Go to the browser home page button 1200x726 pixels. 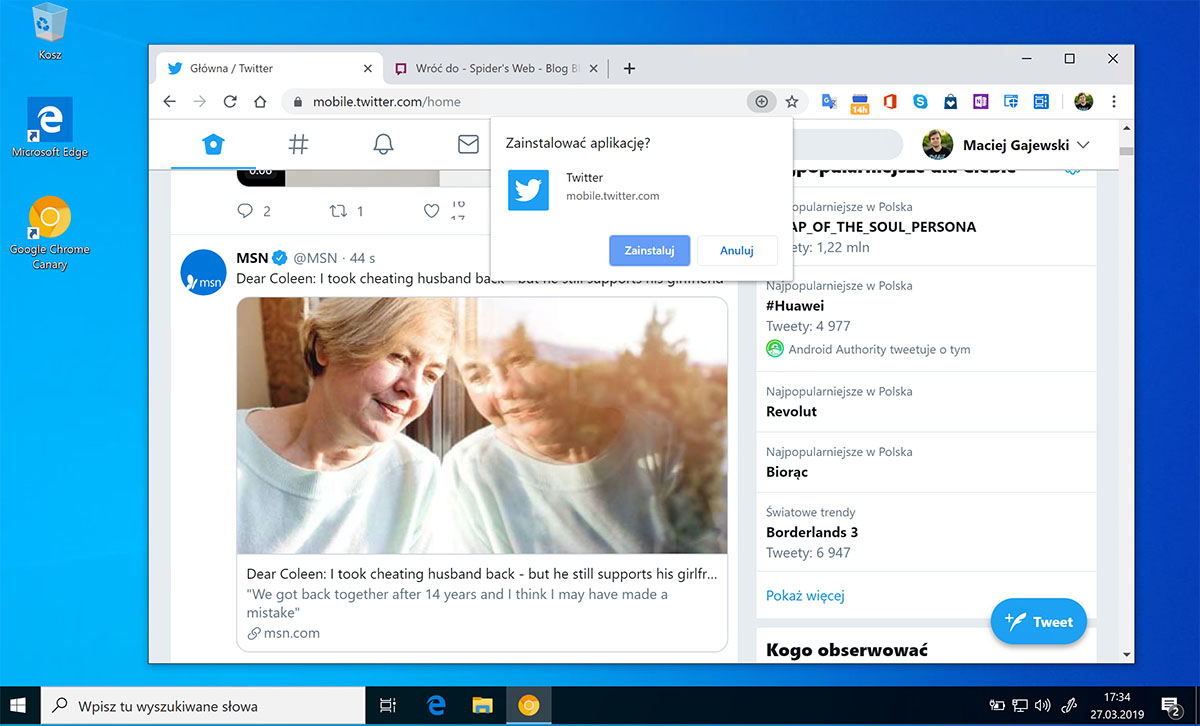pyautogui.click(x=260, y=101)
